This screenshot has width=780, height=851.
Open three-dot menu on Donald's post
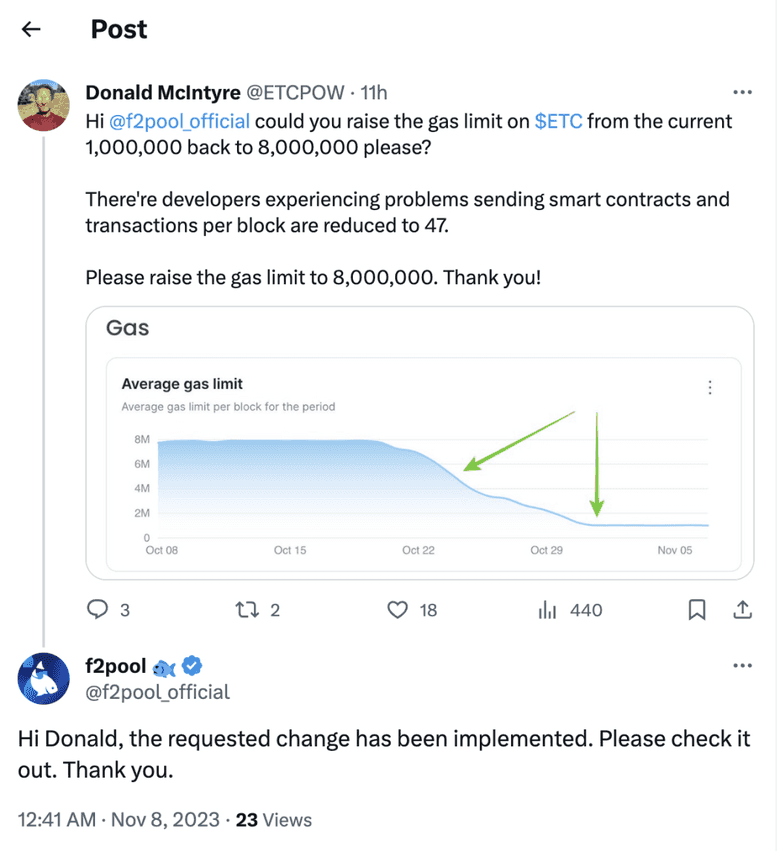[x=742, y=93]
